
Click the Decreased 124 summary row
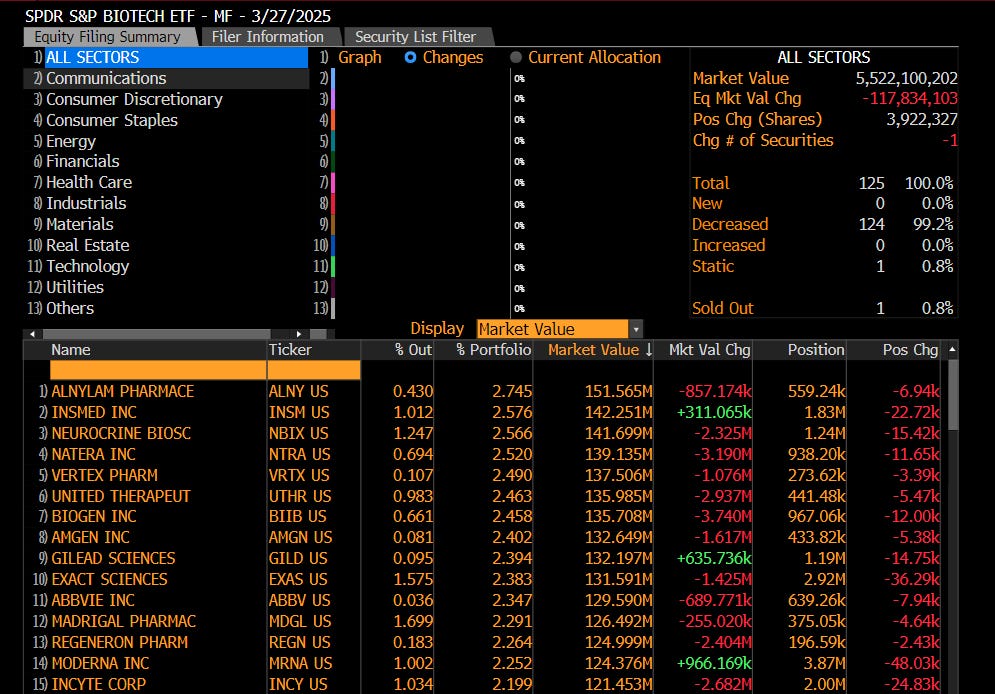[x=823, y=225]
